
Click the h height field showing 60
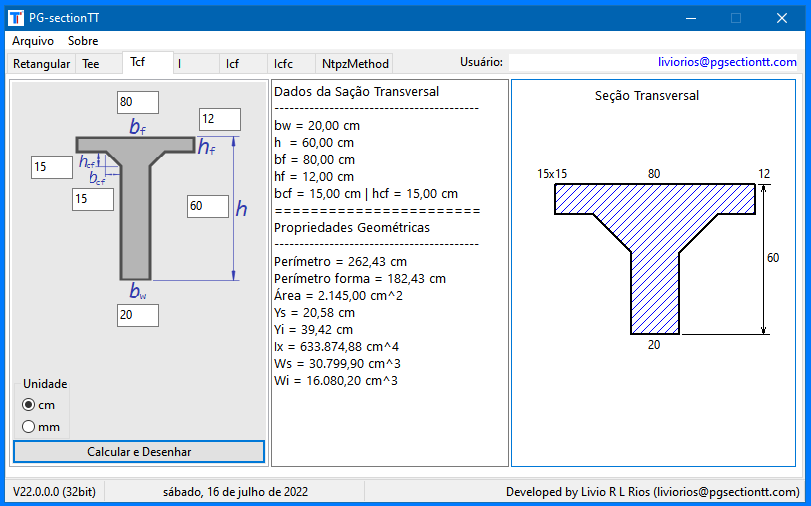tap(208, 206)
